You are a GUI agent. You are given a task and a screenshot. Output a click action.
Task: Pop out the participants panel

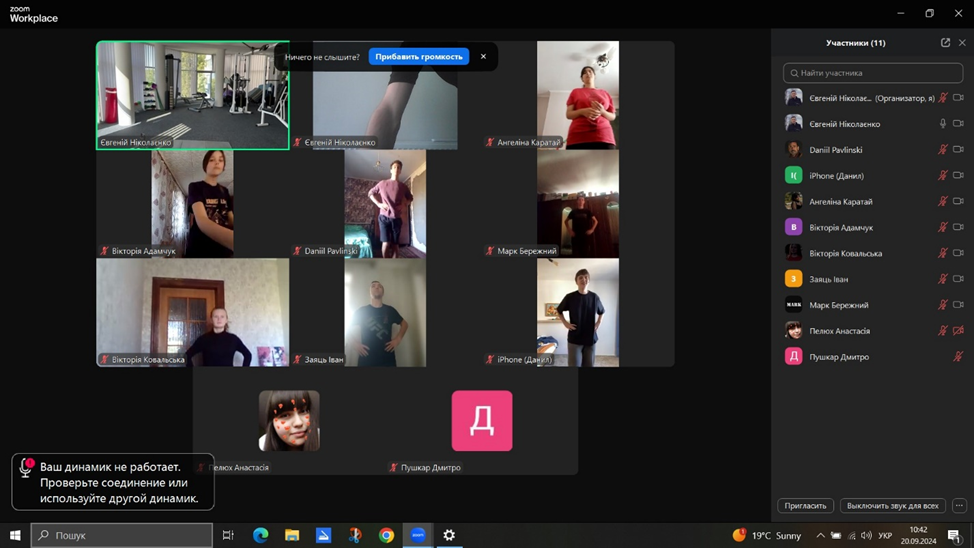(x=945, y=43)
